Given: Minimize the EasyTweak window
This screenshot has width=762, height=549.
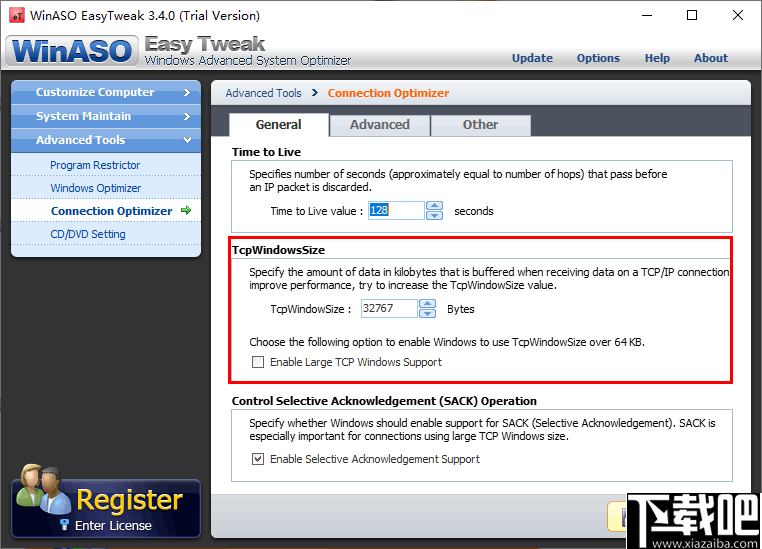Looking at the screenshot, I should coord(647,16).
